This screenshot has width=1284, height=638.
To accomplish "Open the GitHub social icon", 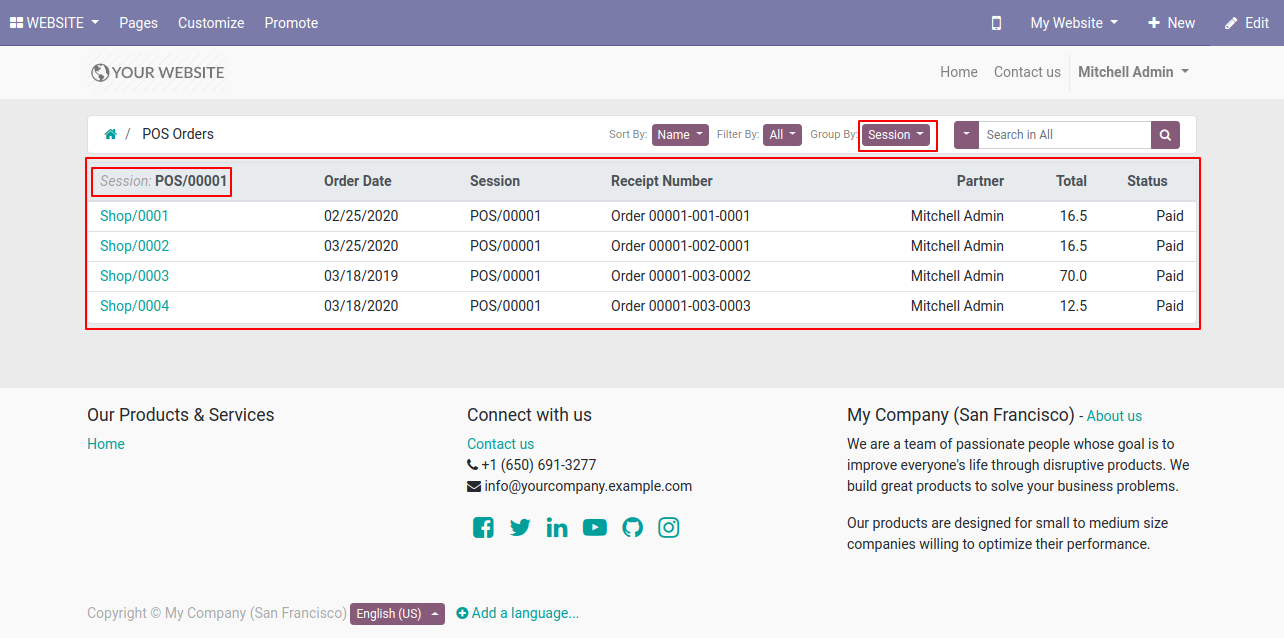I will (x=632, y=527).
